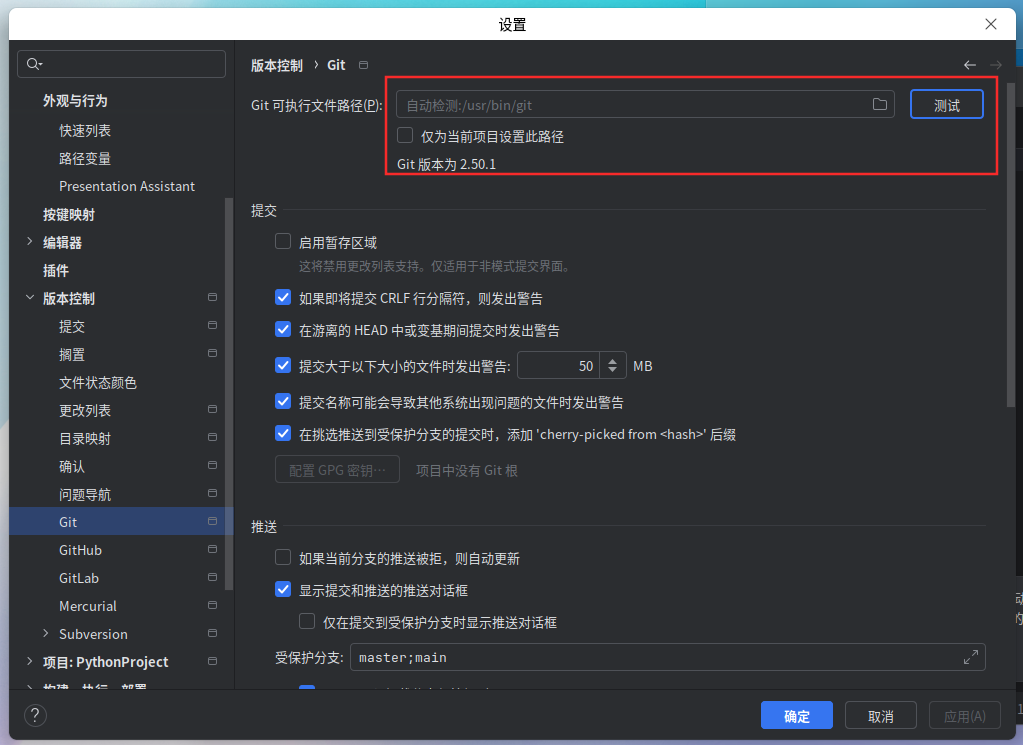Click project-scope icon beside 搁置 row

(x=212, y=353)
